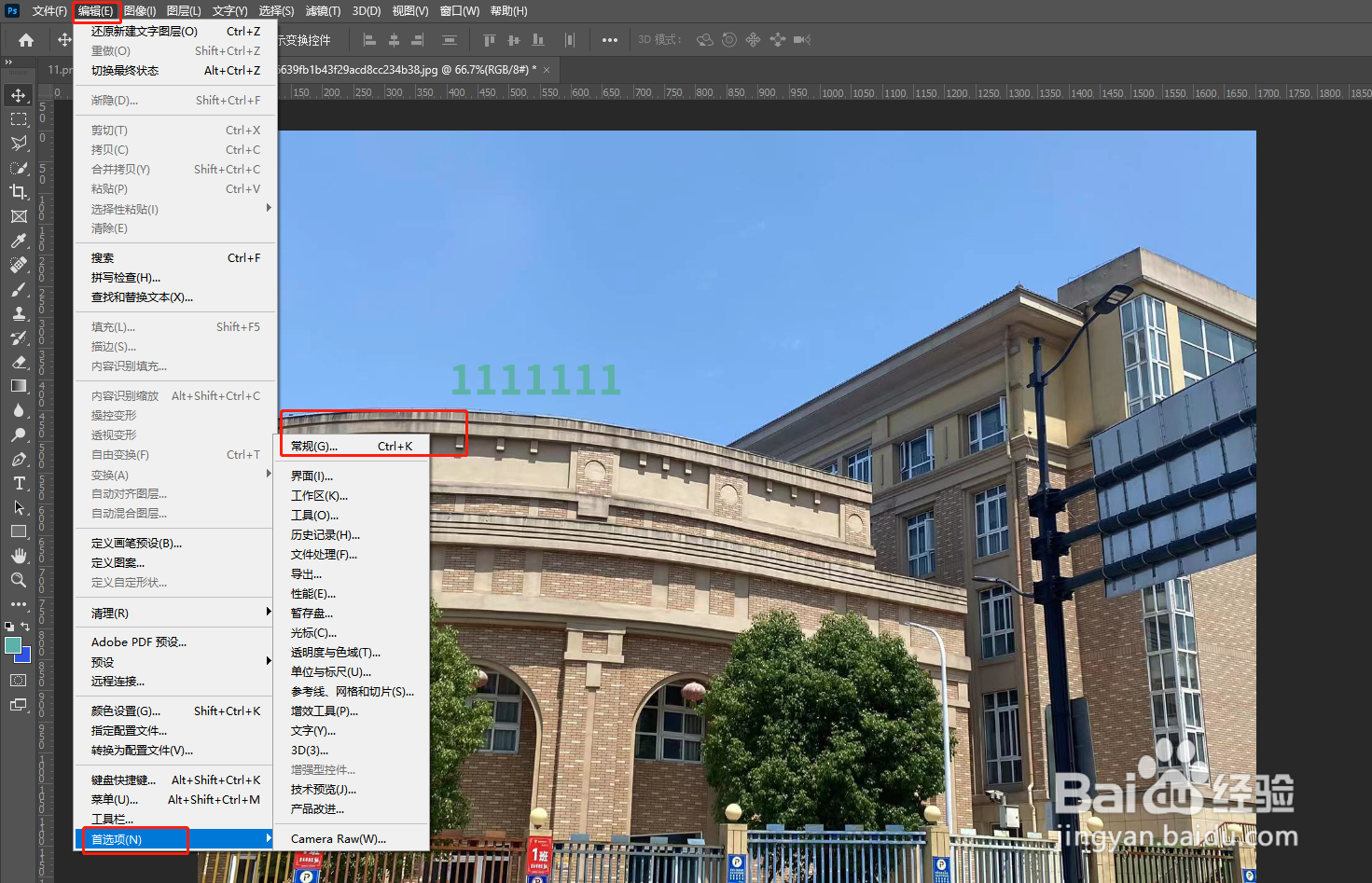The image size is (1372, 883).
Task: Click align right edges icon
Action: coord(418,40)
